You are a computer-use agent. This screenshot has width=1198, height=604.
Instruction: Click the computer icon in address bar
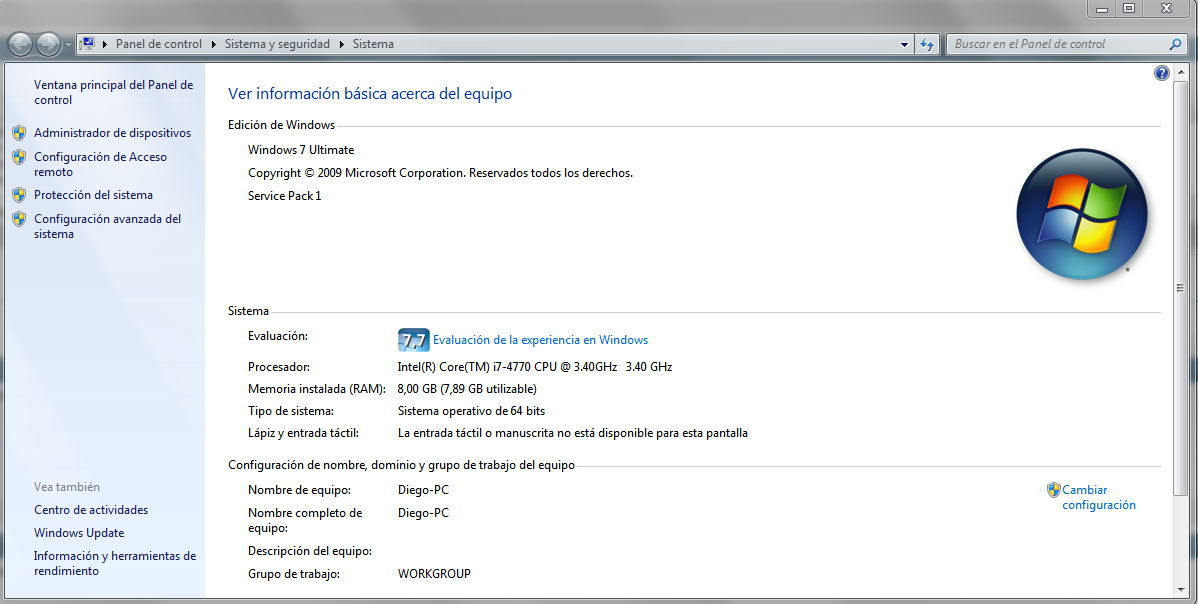point(87,44)
